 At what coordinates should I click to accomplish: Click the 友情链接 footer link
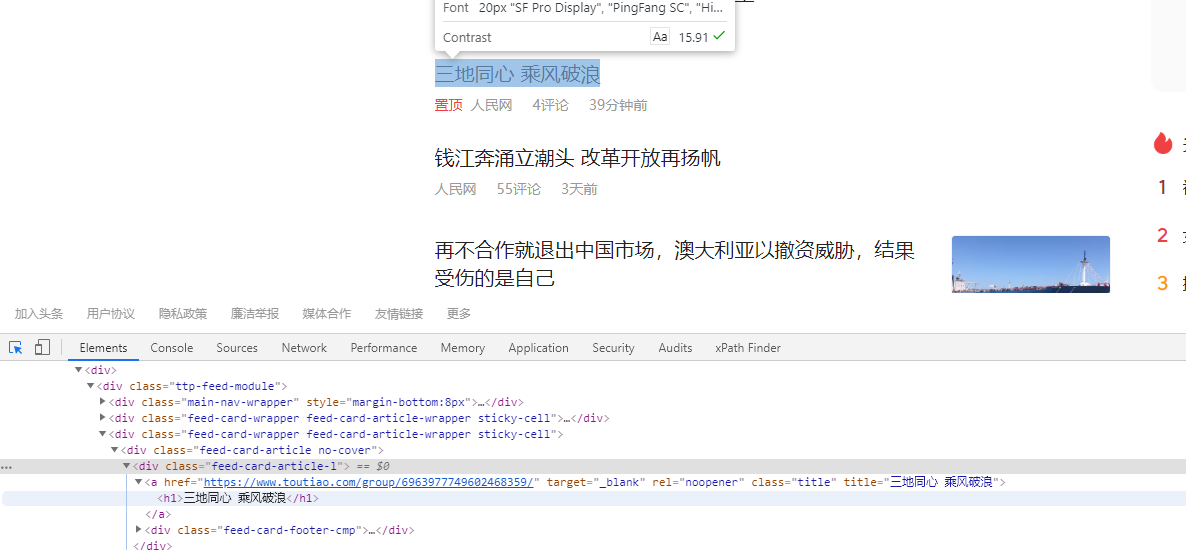coord(399,313)
